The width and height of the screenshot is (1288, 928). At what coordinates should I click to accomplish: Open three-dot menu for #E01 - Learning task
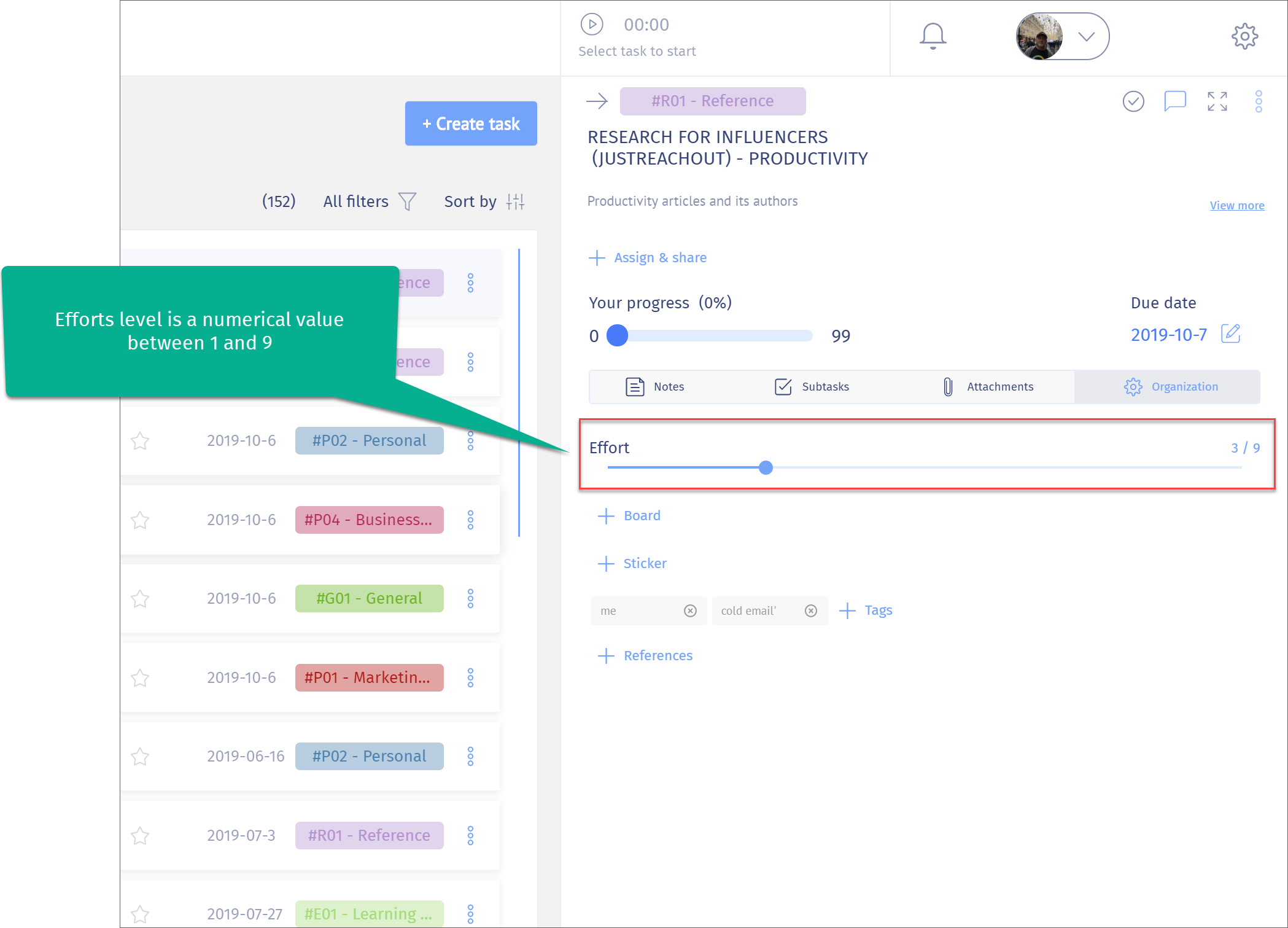[x=470, y=914]
